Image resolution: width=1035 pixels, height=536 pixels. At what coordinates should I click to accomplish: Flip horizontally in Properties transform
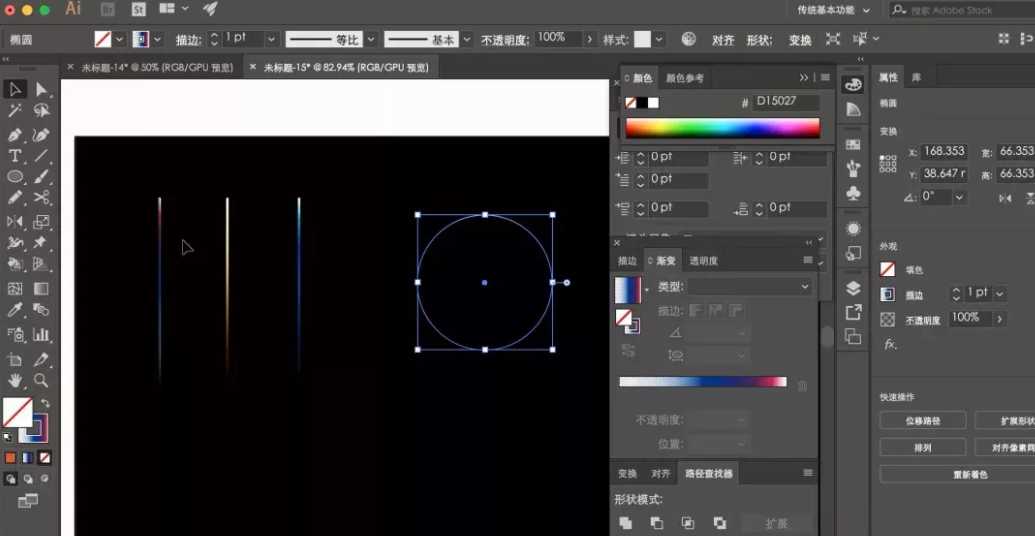tap(1005, 197)
